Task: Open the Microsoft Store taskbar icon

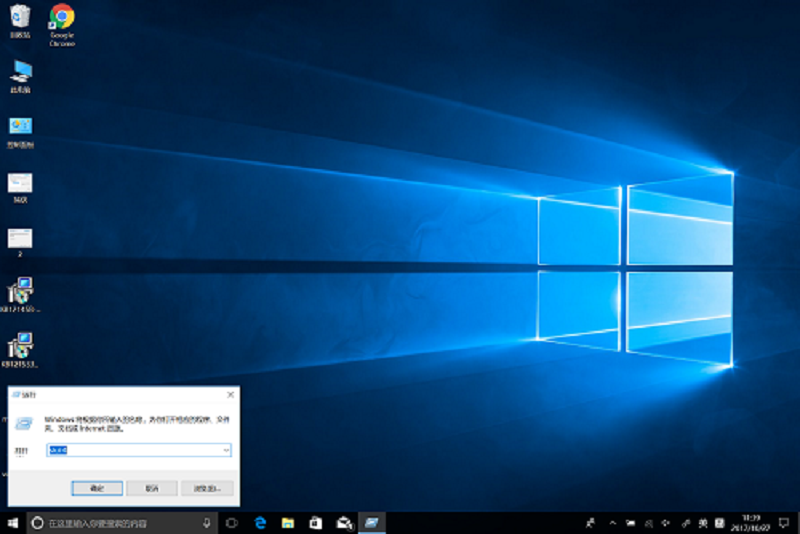Action: point(316,523)
